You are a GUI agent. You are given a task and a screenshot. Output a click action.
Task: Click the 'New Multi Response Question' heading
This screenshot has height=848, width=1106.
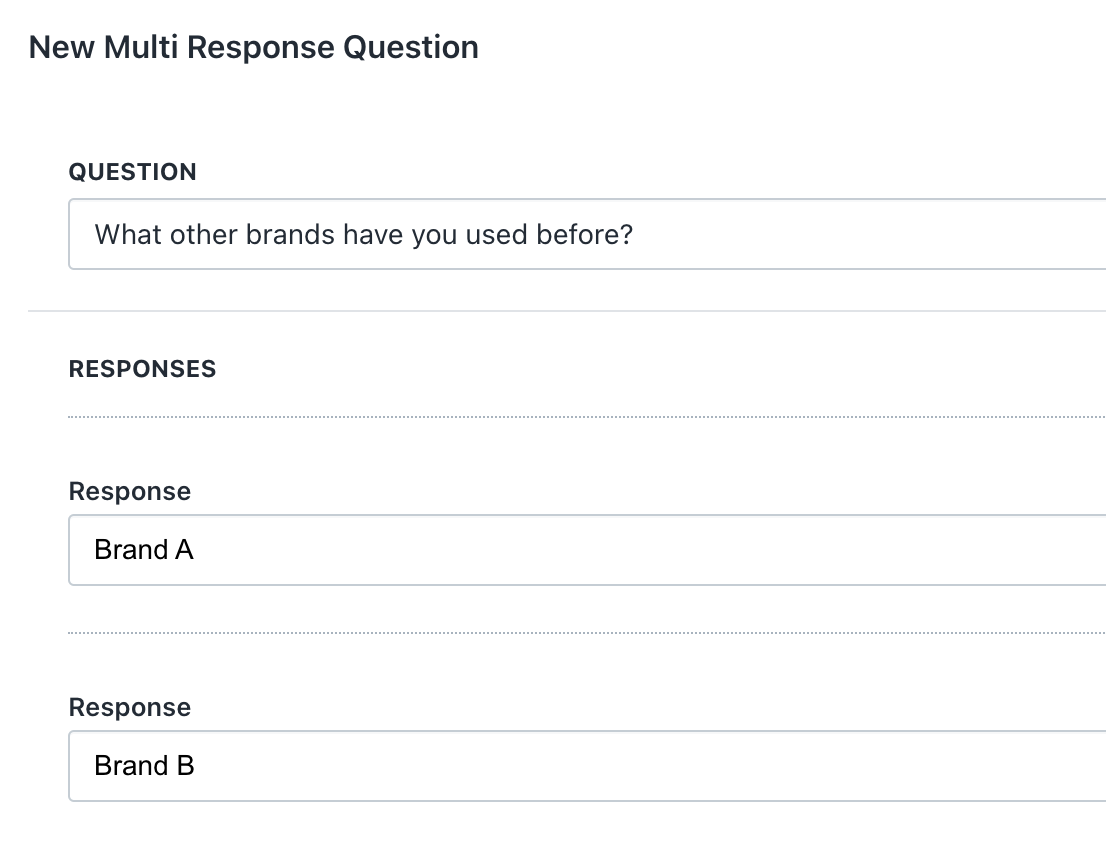(253, 47)
